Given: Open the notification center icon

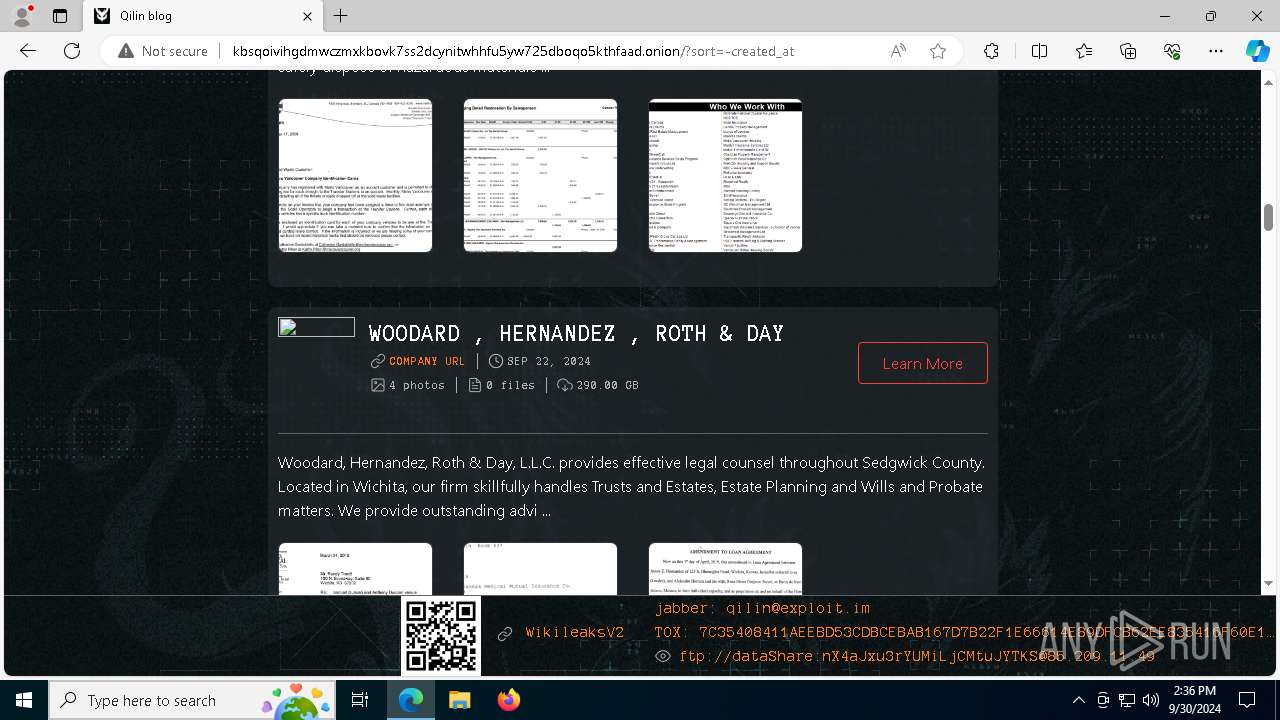Looking at the screenshot, I should pos(1248,700).
